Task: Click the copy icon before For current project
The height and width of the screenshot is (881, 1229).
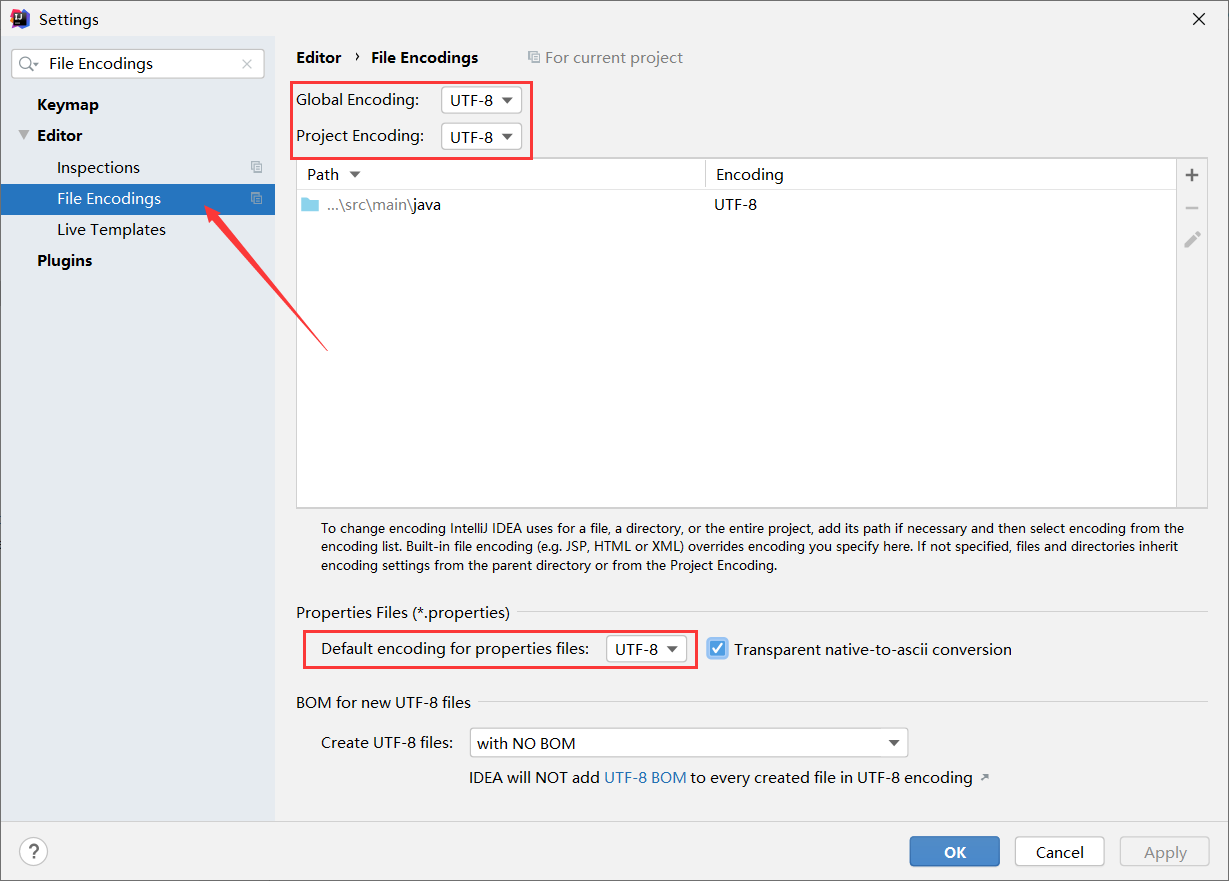Action: tap(534, 58)
